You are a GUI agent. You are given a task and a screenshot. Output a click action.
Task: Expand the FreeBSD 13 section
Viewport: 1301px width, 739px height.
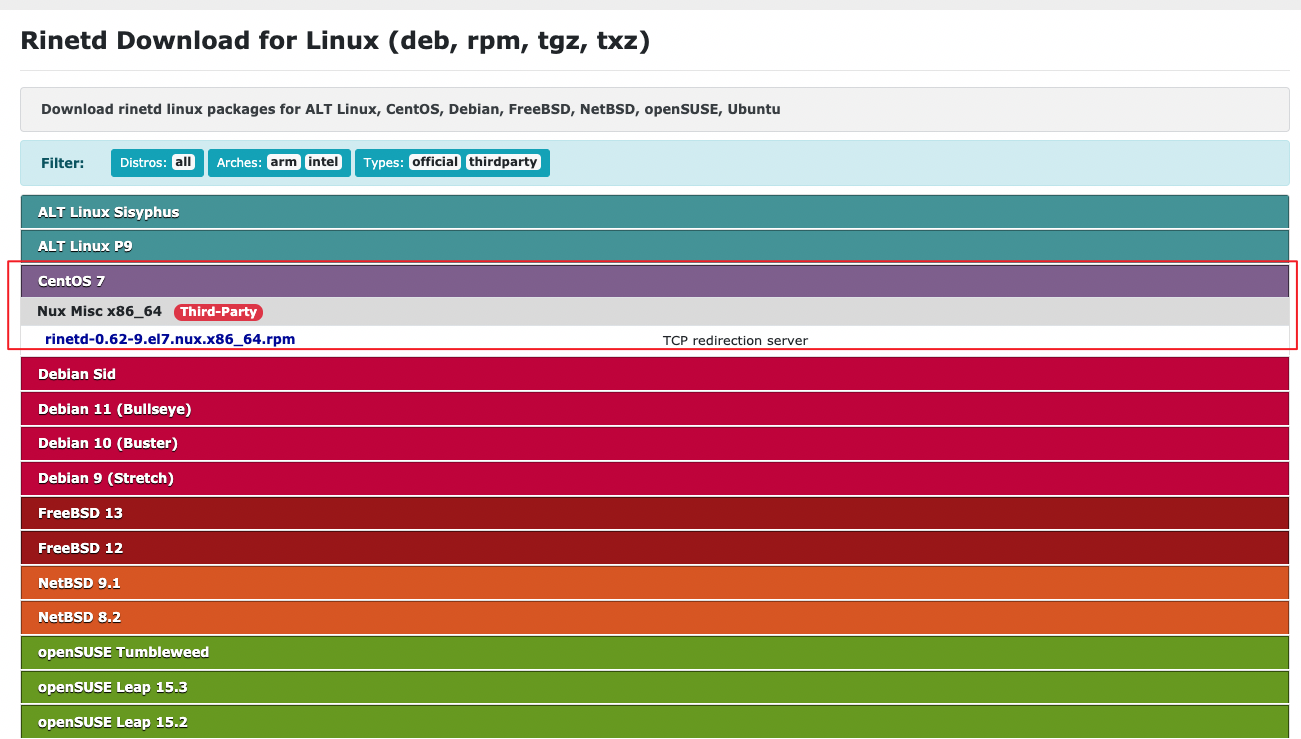click(x=655, y=513)
